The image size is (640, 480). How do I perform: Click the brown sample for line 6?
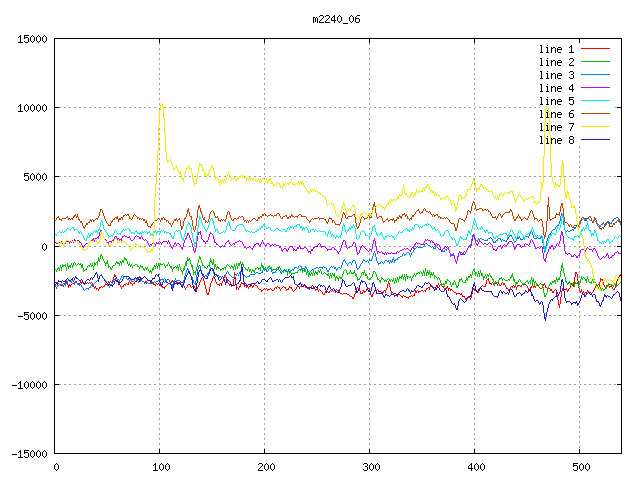point(595,114)
